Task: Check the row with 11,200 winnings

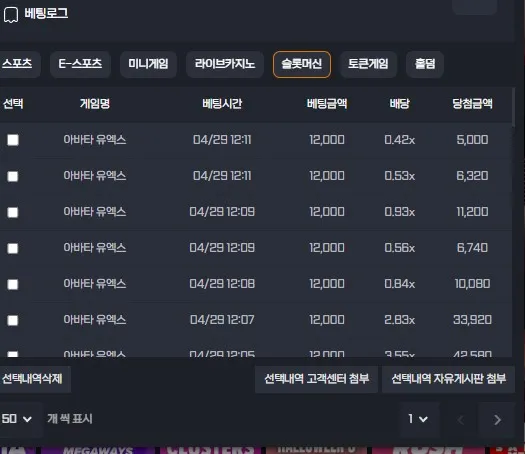Action: pyautogui.click(x=13, y=212)
